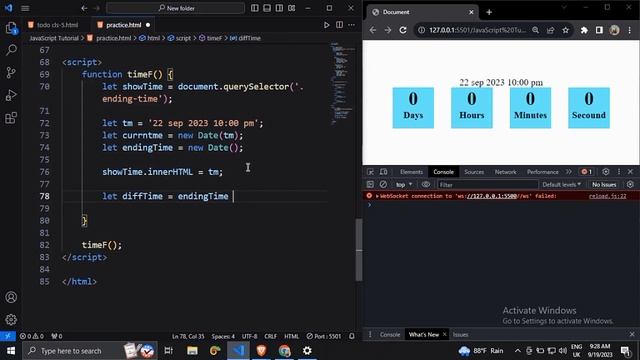640x360 pixels.
Task: Change line ending via CRLF
Action: 271,336
